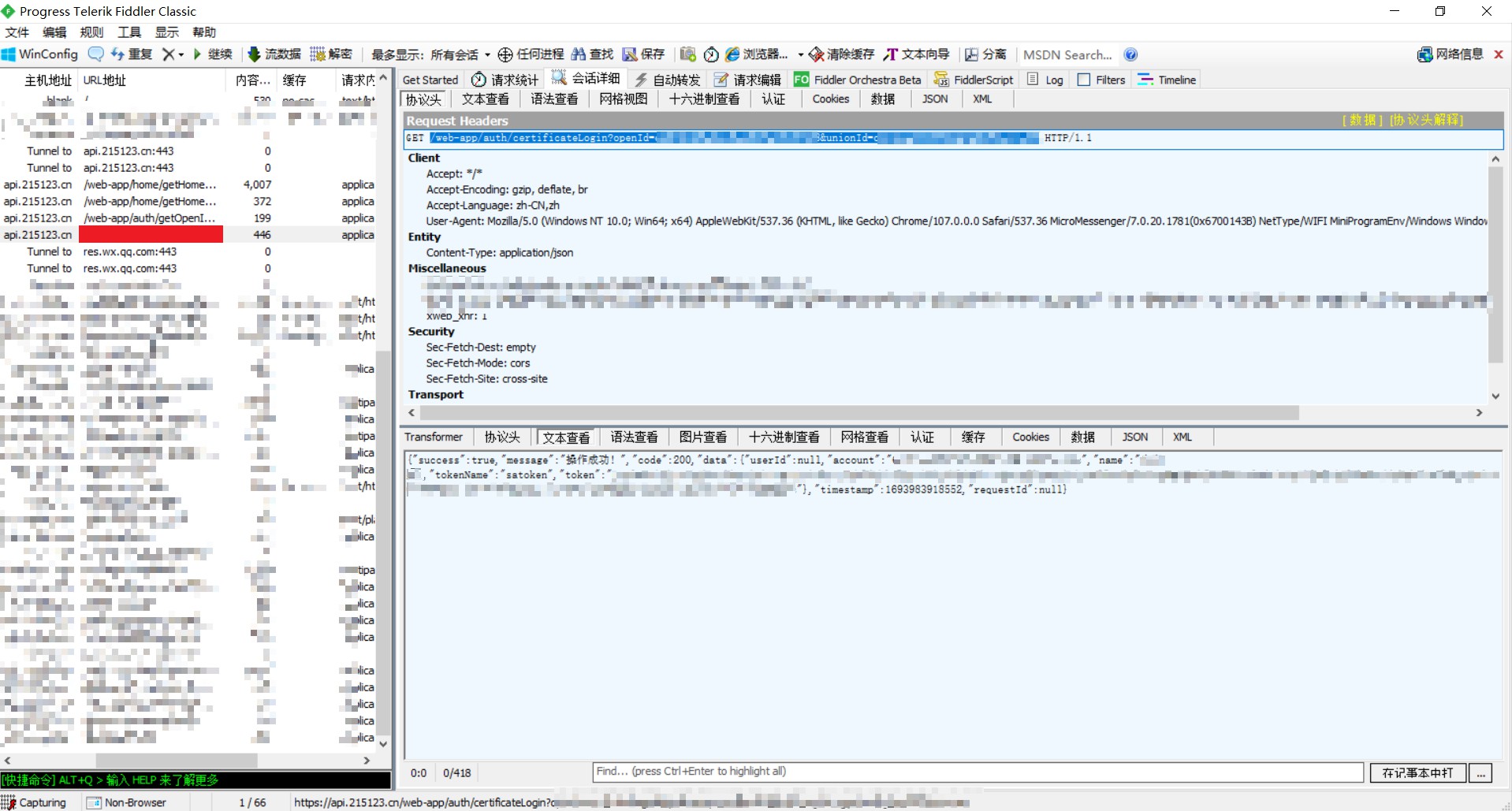Toggle 解密 decode option
This screenshot has height=811, width=1512.
click(x=331, y=54)
